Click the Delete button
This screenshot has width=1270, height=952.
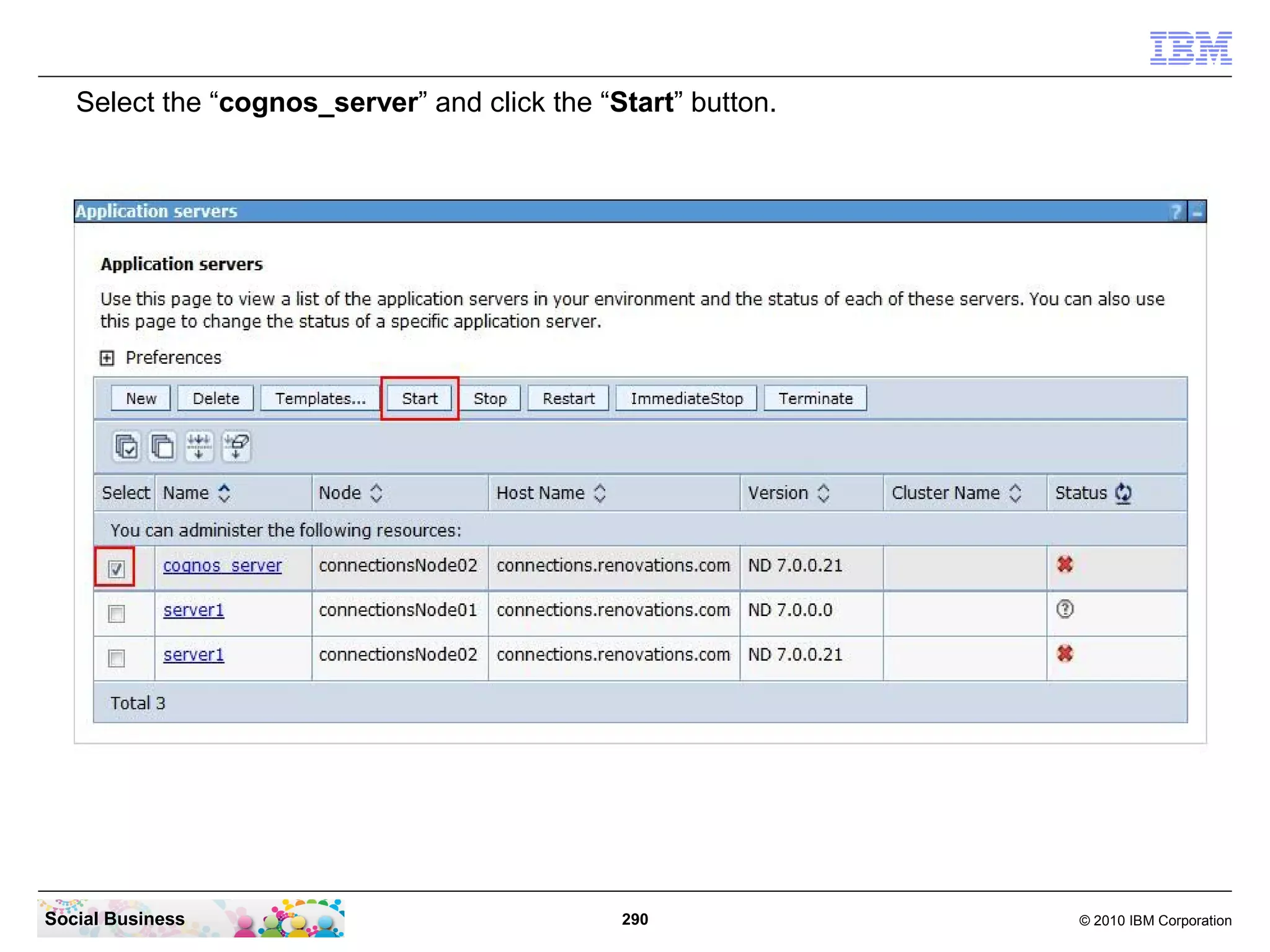216,399
